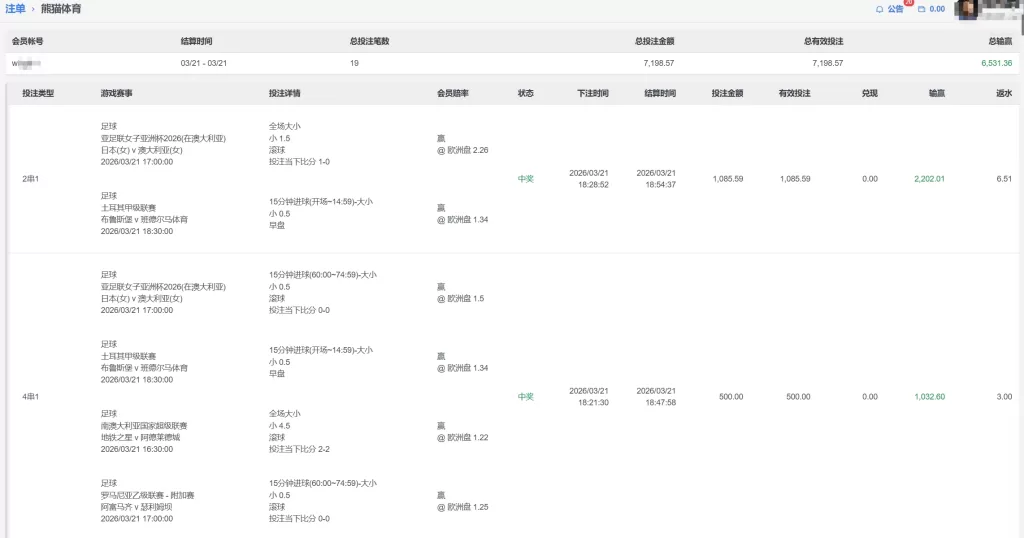Click the 03/21 - 03/21 settlement date range
Viewport: 1024px width, 538px height.
pyautogui.click(x=203, y=63)
